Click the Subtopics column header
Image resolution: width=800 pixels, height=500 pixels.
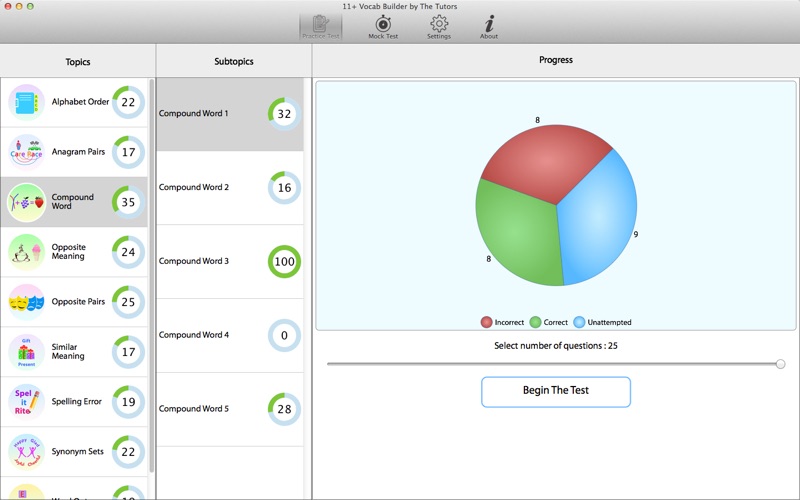pos(234,61)
